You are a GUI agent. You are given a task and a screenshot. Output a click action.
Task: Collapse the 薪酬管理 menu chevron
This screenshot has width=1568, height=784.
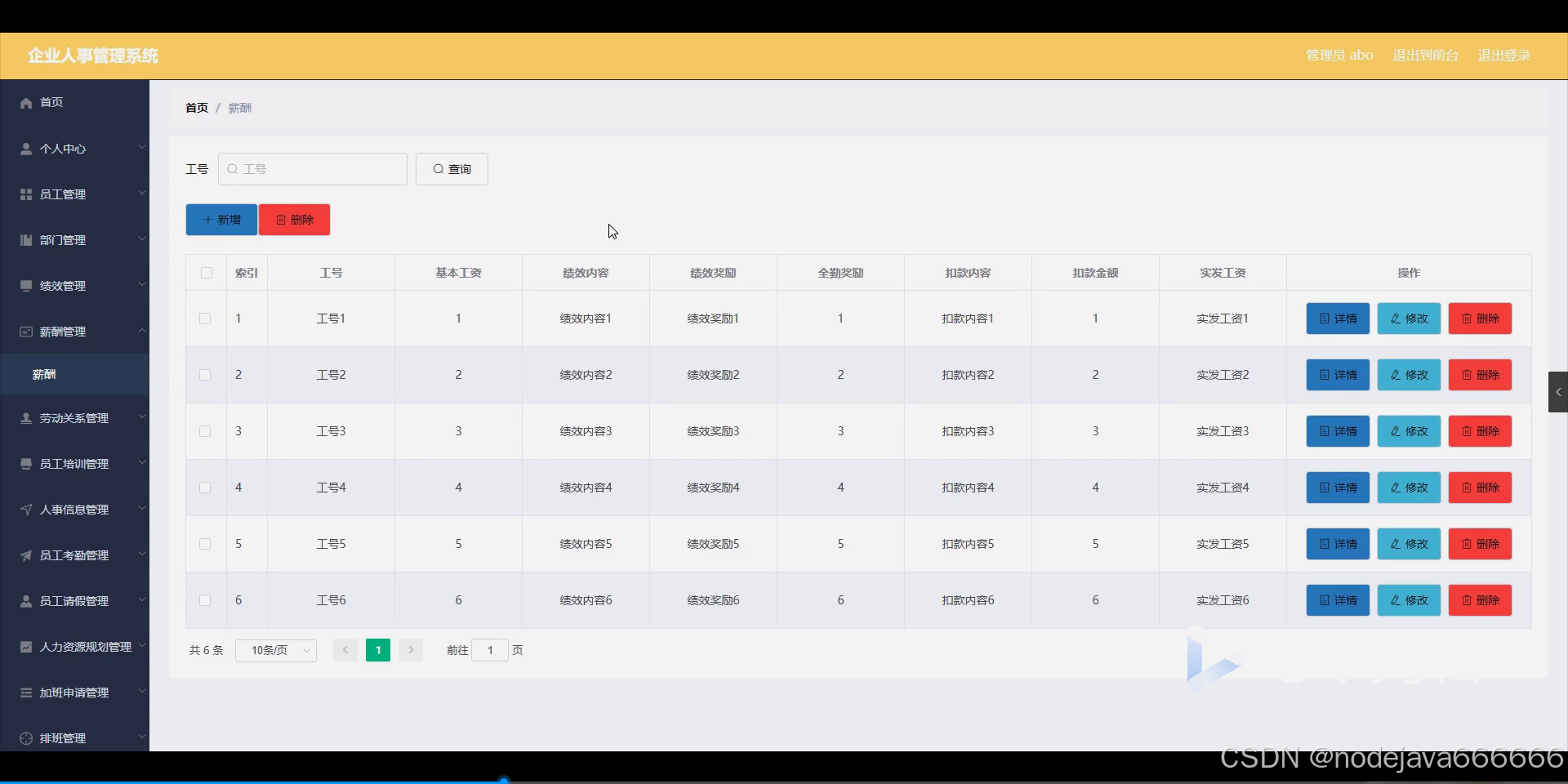click(142, 330)
